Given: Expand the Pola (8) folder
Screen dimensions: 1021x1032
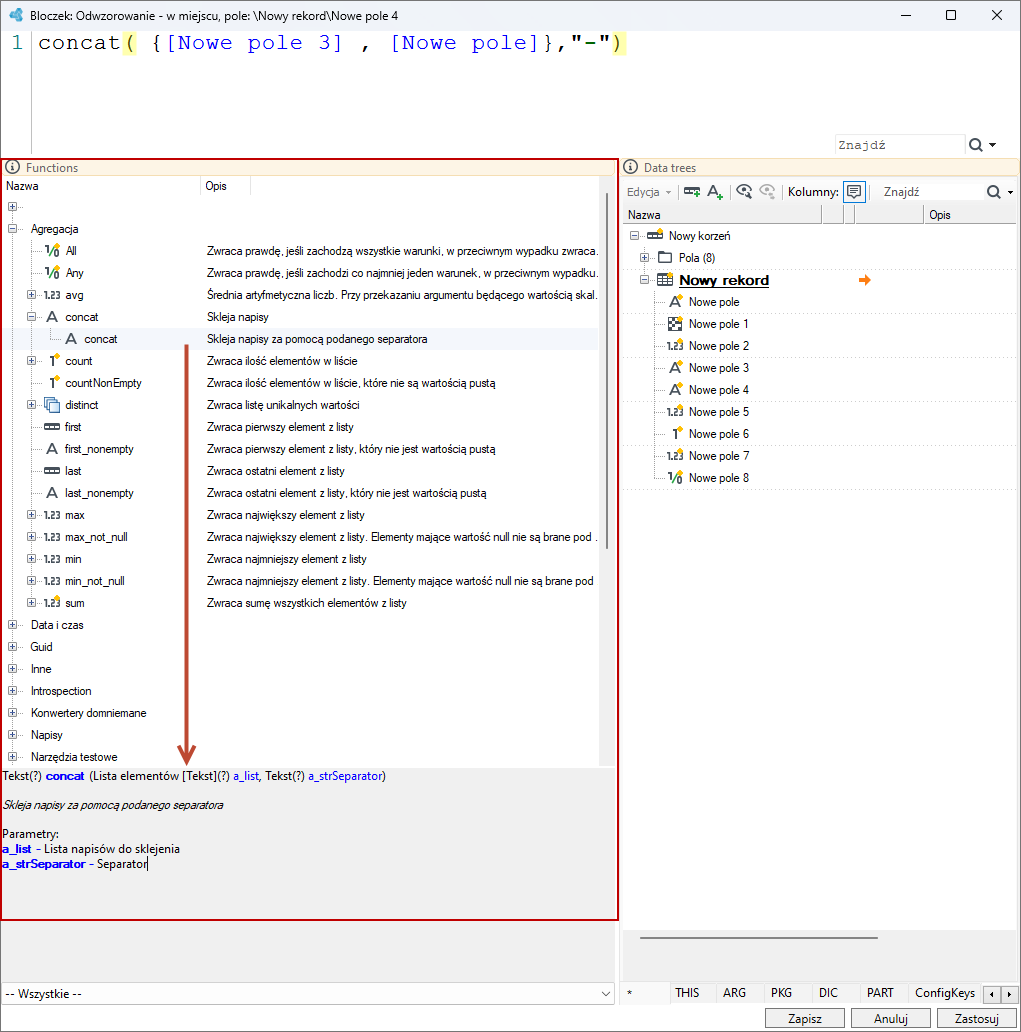Looking at the screenshot, I should point(644,257).
